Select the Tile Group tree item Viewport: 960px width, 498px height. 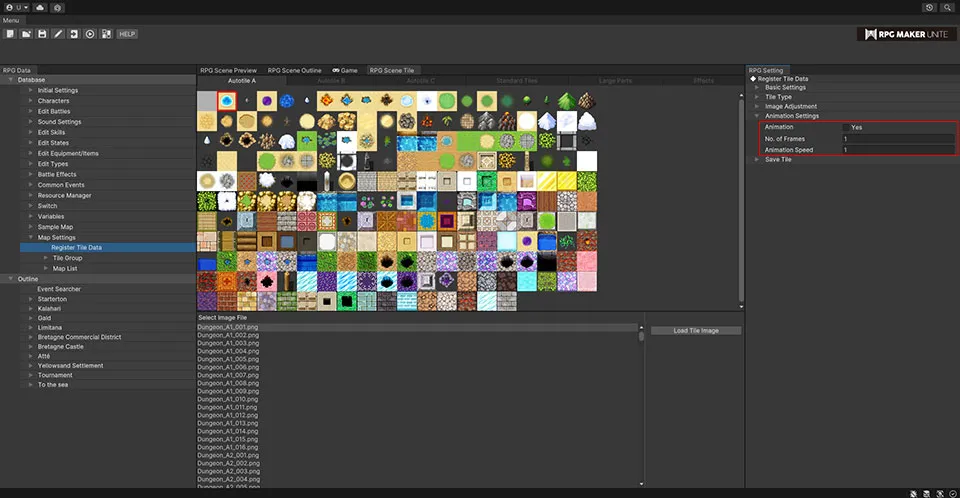click(x=67, y=258)
